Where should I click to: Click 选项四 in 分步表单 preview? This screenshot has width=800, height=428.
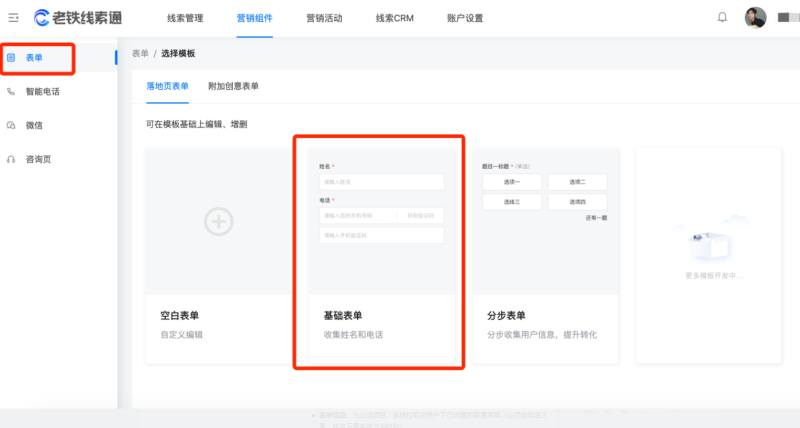pyautogui.click(x=577, y=202)
